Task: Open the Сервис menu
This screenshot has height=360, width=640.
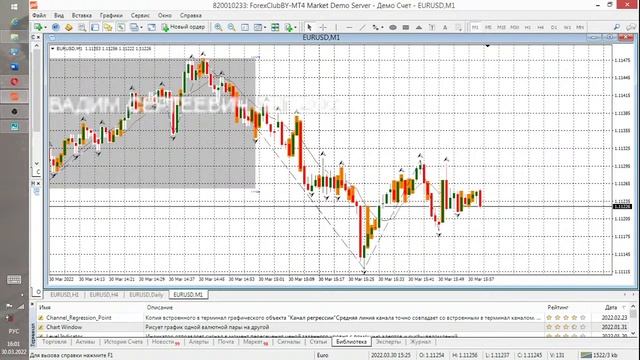Action: click(140, 15)
